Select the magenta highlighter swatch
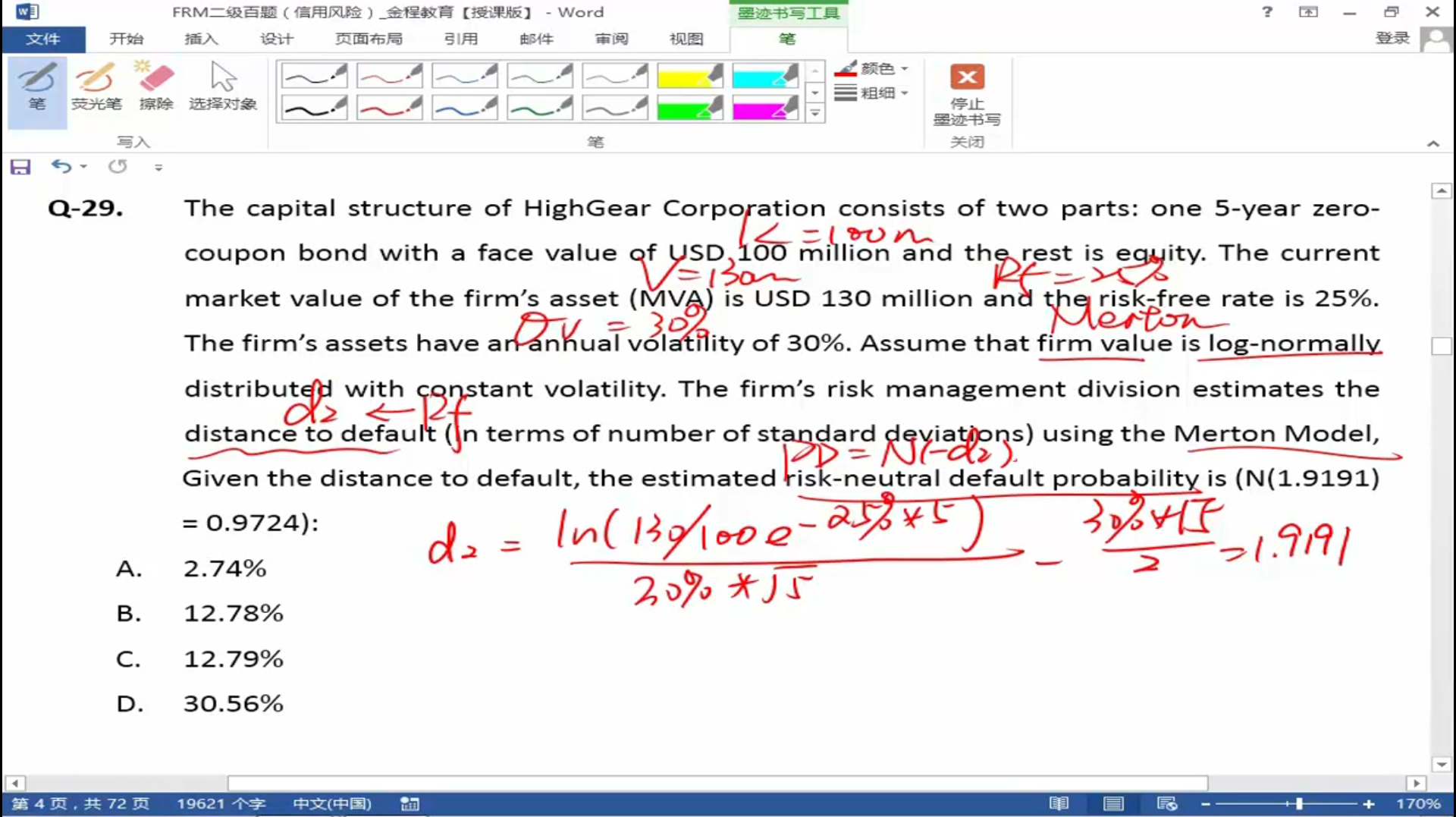 click(x=764, y=108)
